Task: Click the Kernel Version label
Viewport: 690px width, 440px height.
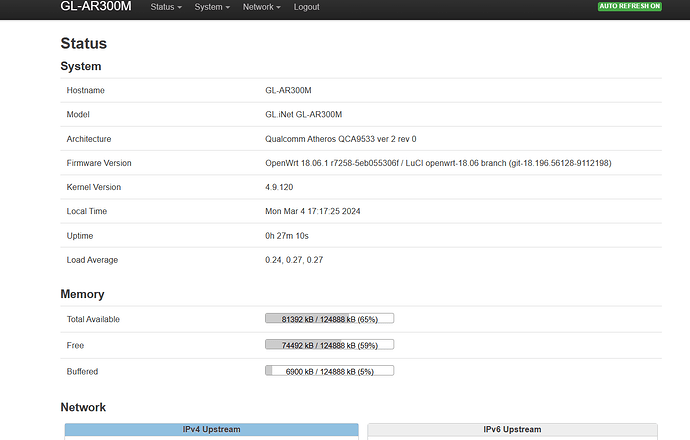Action: (94, 187)
